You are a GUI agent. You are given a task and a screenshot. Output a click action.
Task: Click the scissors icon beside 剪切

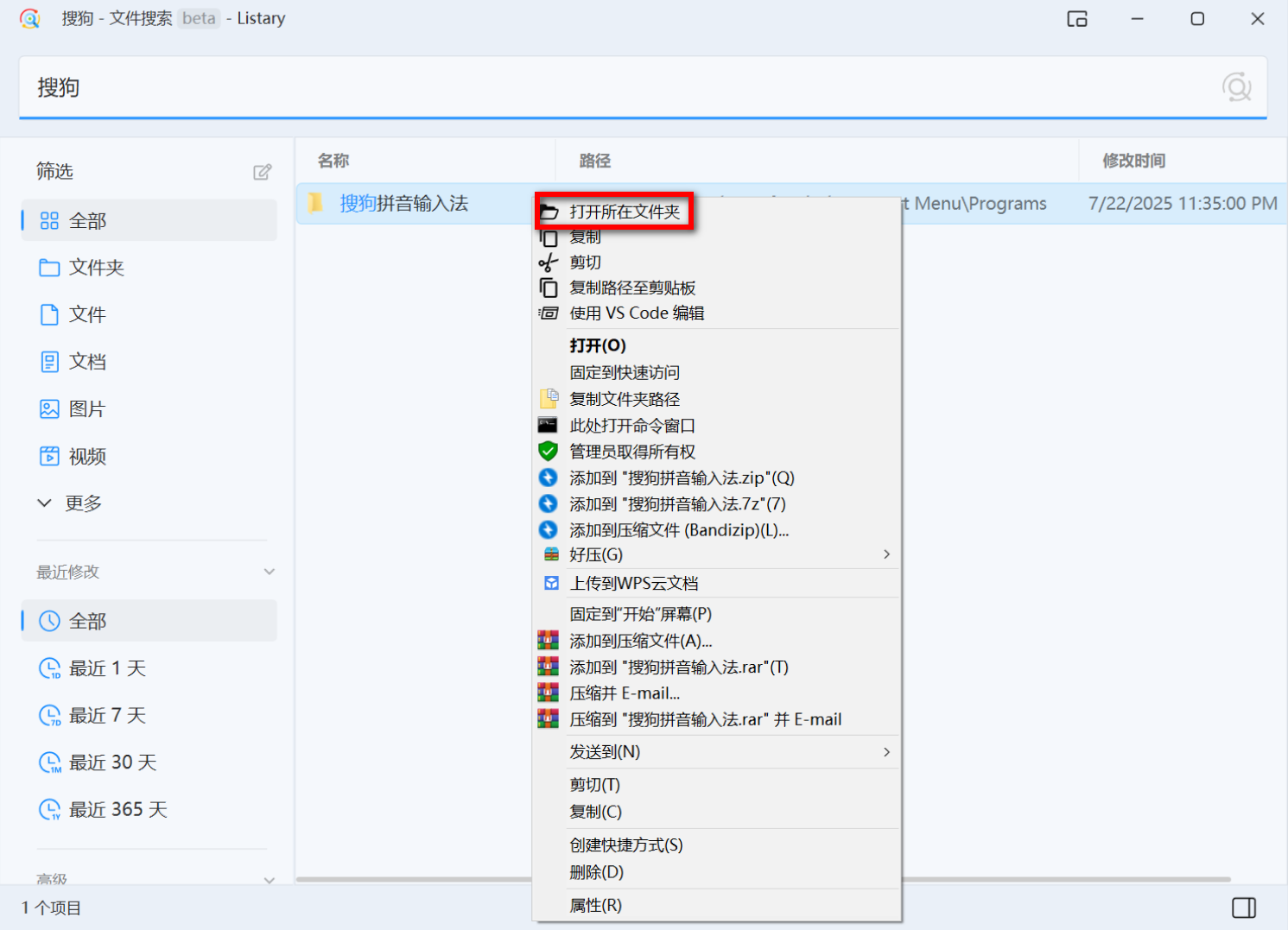click(x=549, y=263)
